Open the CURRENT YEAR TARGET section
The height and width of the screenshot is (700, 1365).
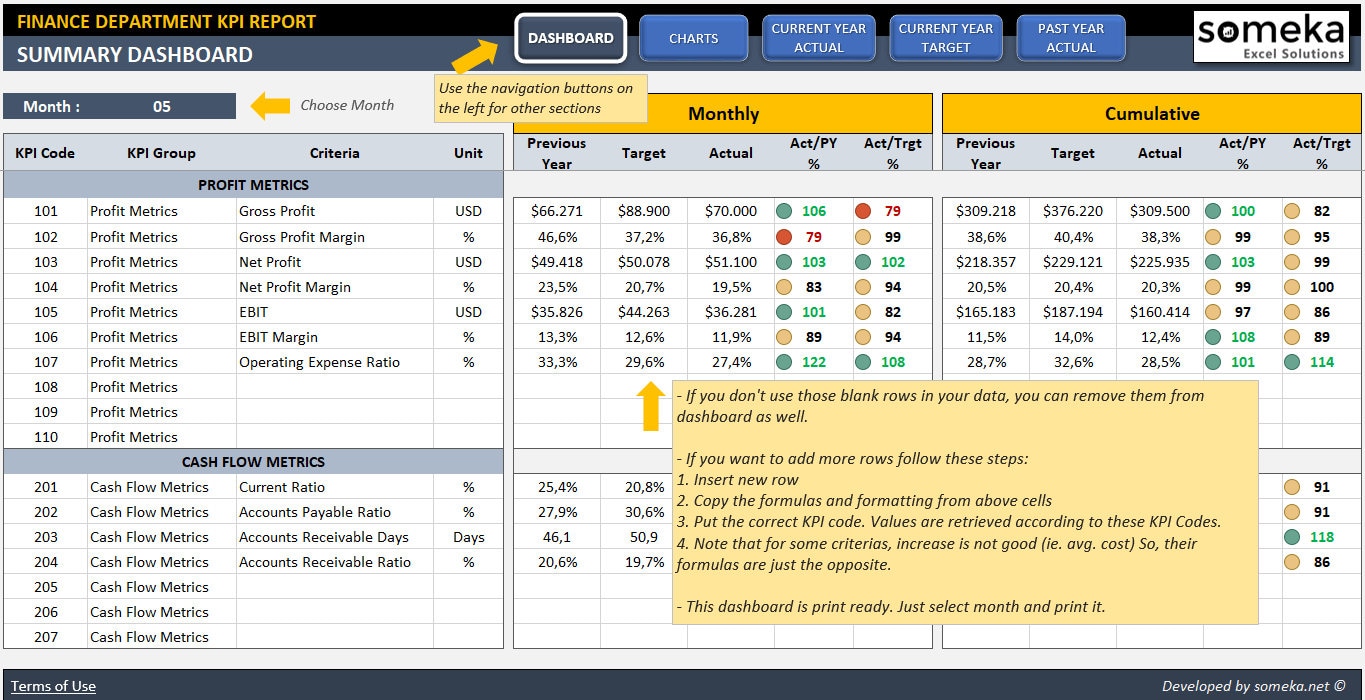click(x=946, y=37)
